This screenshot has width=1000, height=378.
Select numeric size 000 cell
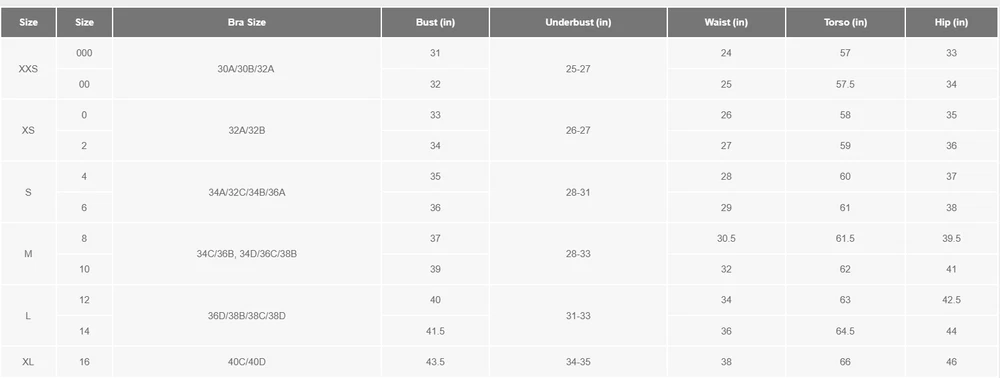pos(84,53)
